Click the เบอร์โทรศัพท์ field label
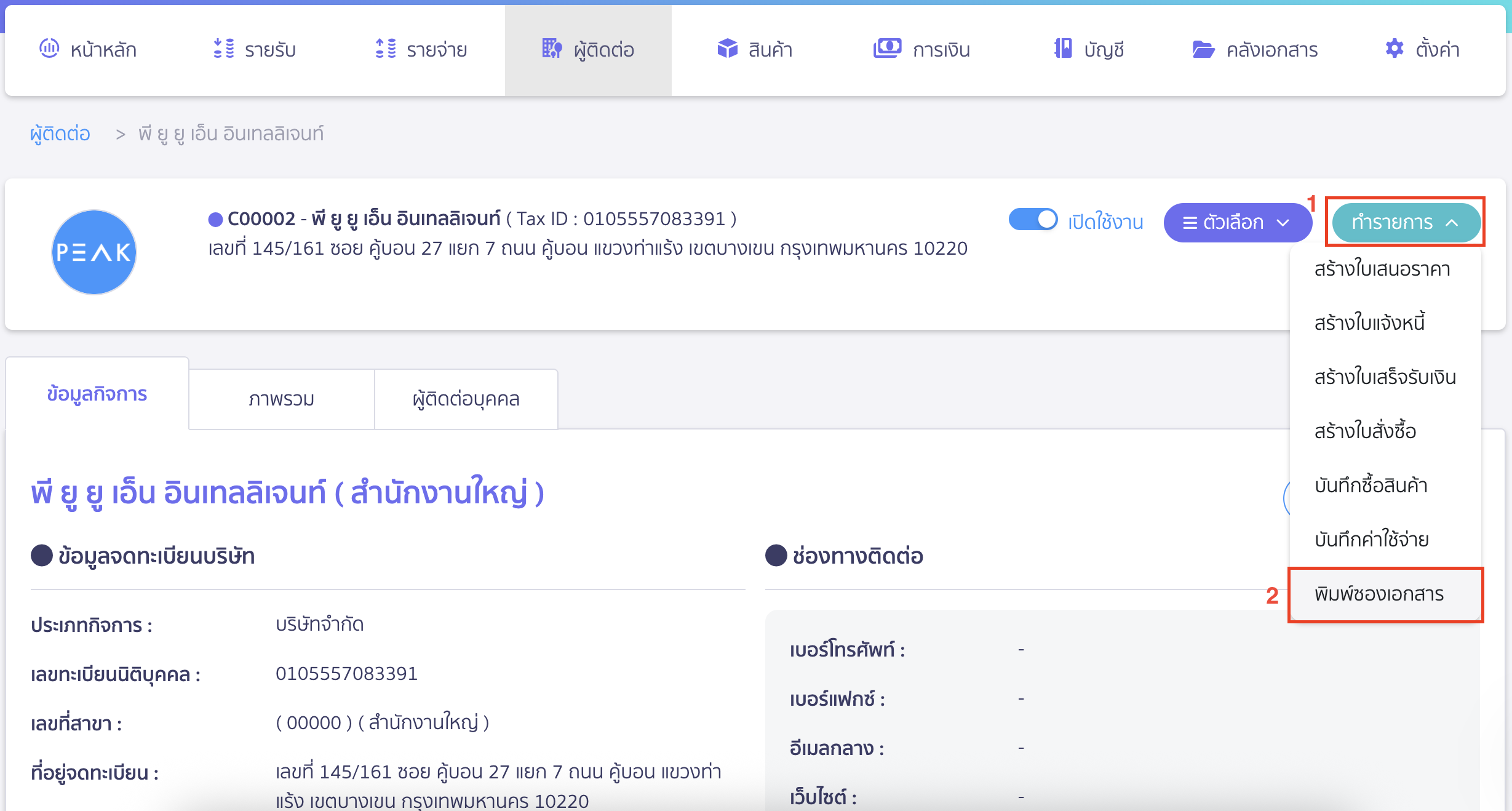The image size is (1512, 811). [847, 649]
